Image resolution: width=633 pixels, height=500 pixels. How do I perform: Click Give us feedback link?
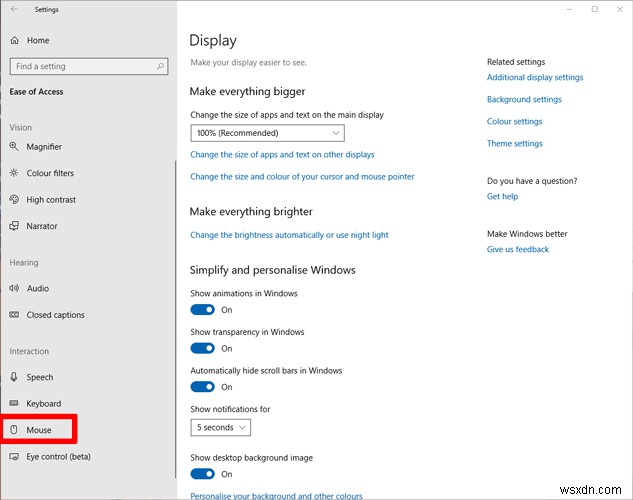coord(518,249)
